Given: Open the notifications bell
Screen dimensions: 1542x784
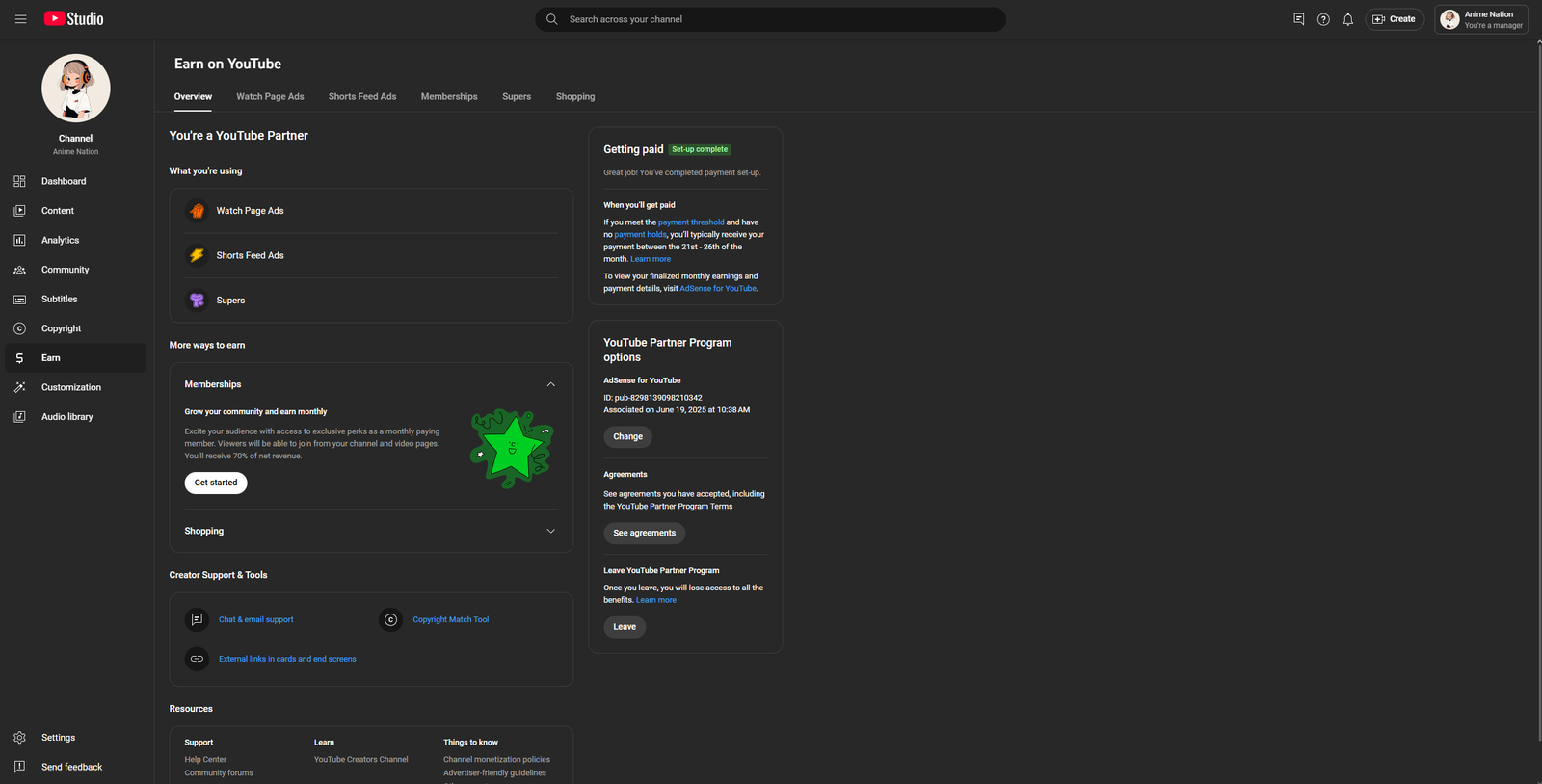Looking at the screenshot, I should pos(1348,19).
